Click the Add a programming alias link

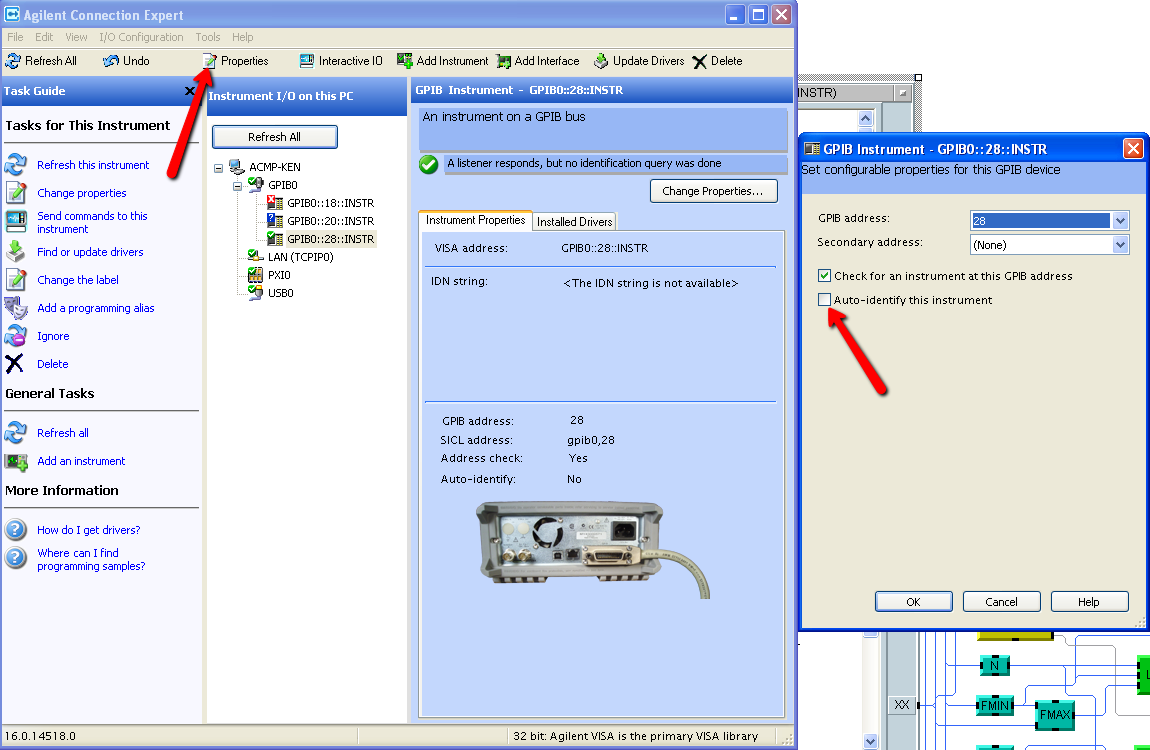pos(95,308)
